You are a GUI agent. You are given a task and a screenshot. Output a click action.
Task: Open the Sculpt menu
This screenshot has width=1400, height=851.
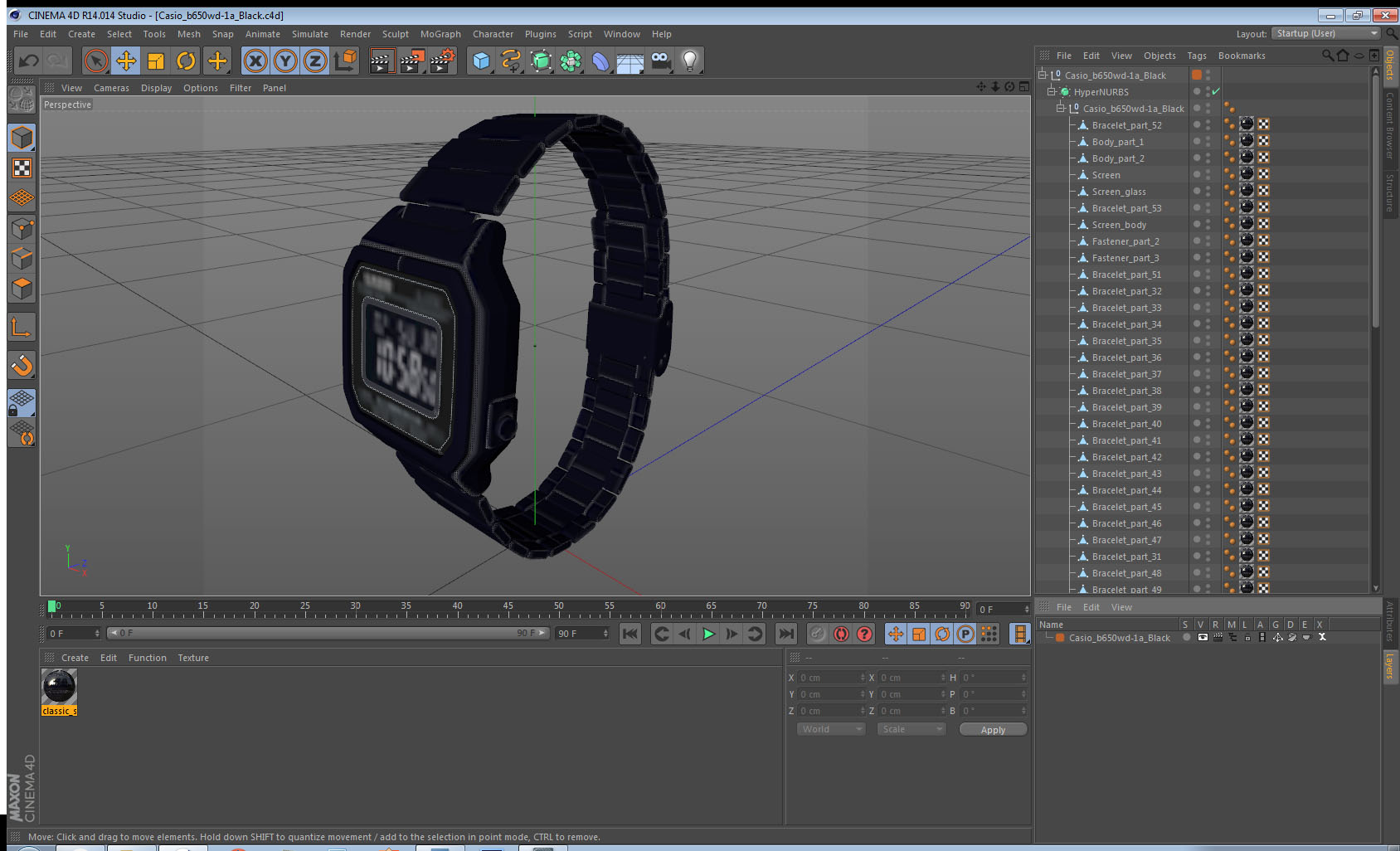click(396, 34)
